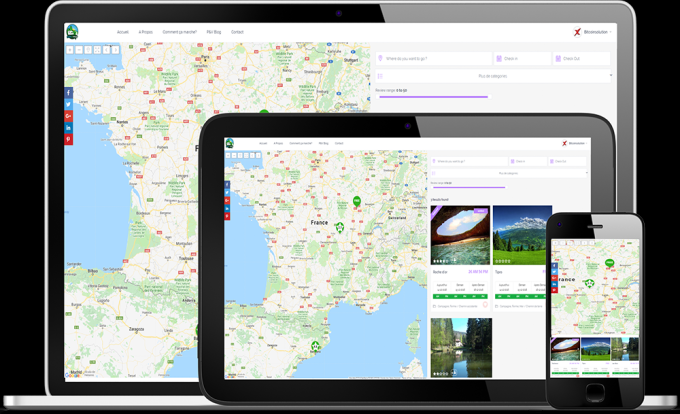Open 'Comment ça marche?' in the laptop navigation
The image size is (680, 414).
pyautogui.click(x=180, y=32)
